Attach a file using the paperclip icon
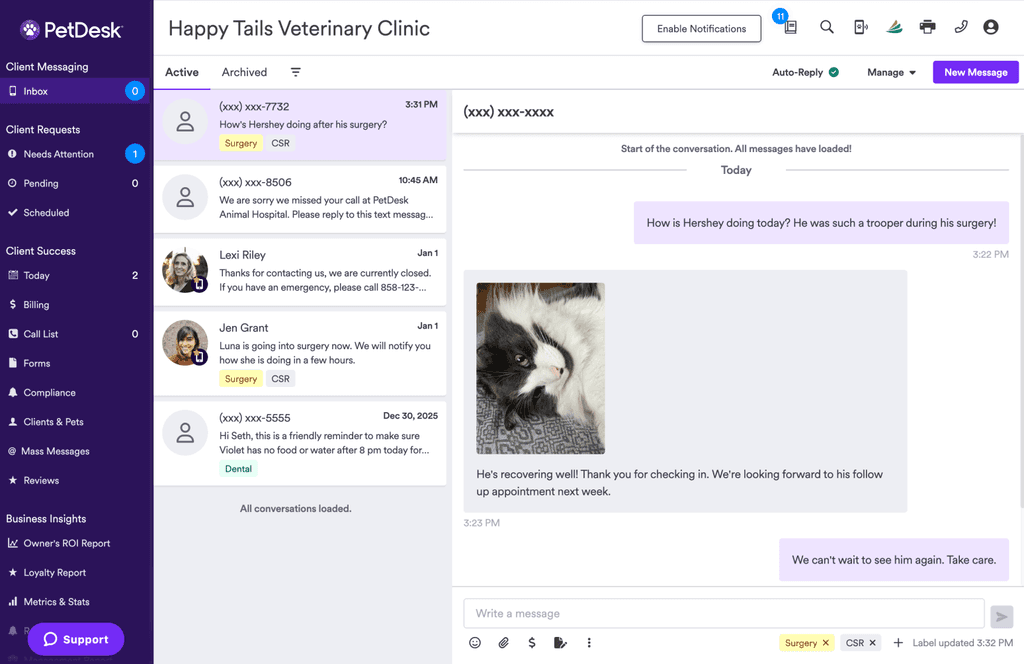The height and width of the screenshot is (664, 1024). 503,643
